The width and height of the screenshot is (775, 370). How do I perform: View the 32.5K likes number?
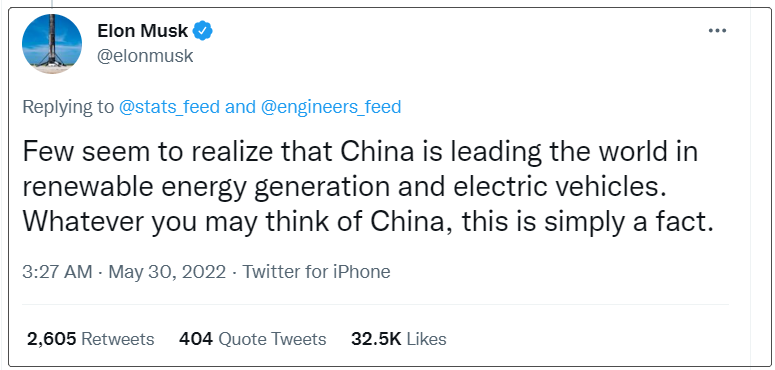[x=376, y=339]
